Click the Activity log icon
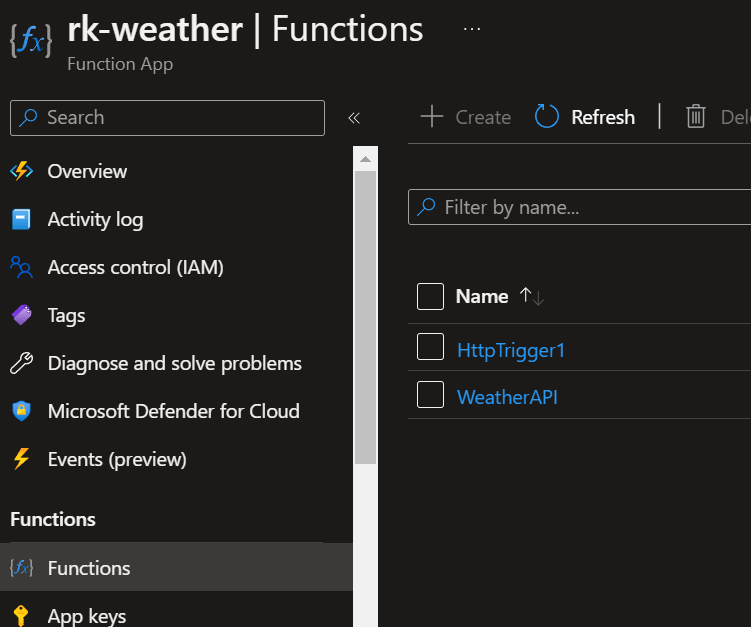The width and height of the screenshot is (751, 627). click(x=21, y=219)
